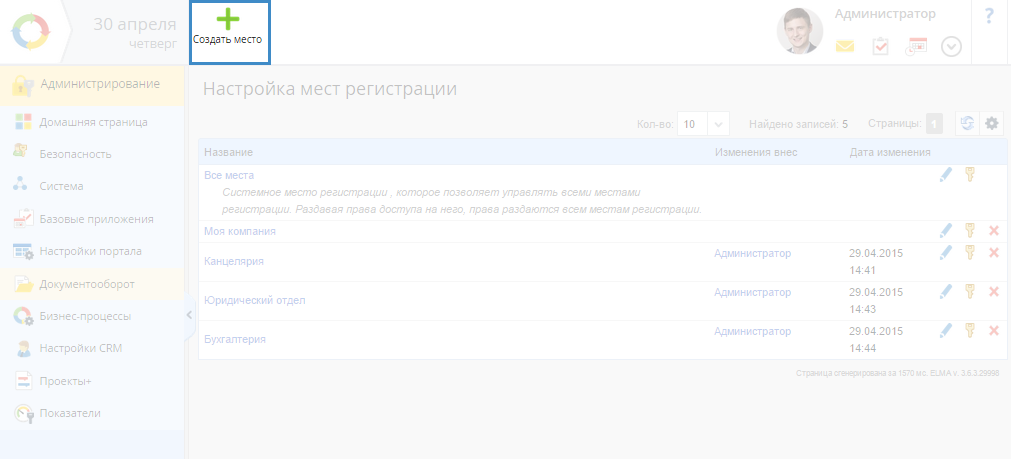Open messages via the envelope icon
Image resolution: width=1011 pixels, height=459 pixels.
(845, 46)
